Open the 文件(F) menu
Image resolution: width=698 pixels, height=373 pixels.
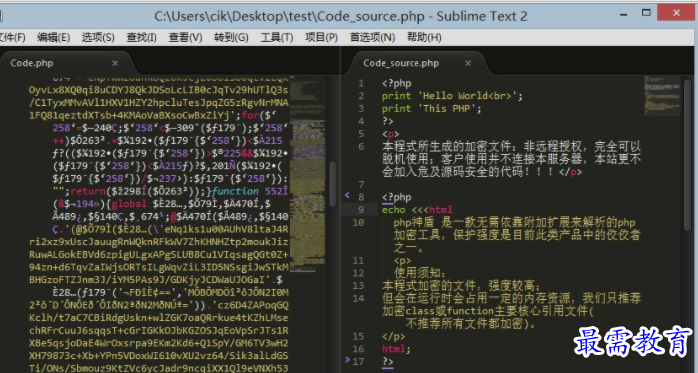(x=12, y=37)
